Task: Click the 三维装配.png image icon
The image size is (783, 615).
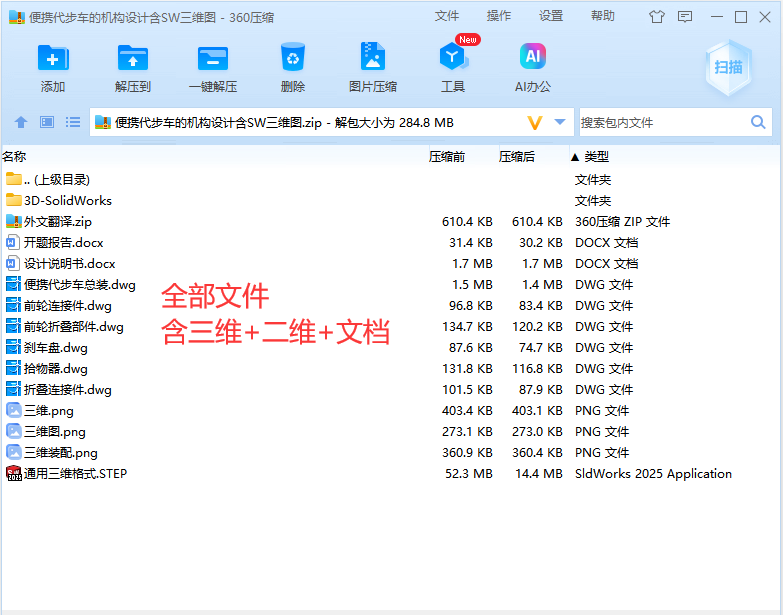Action: (13, 452)
